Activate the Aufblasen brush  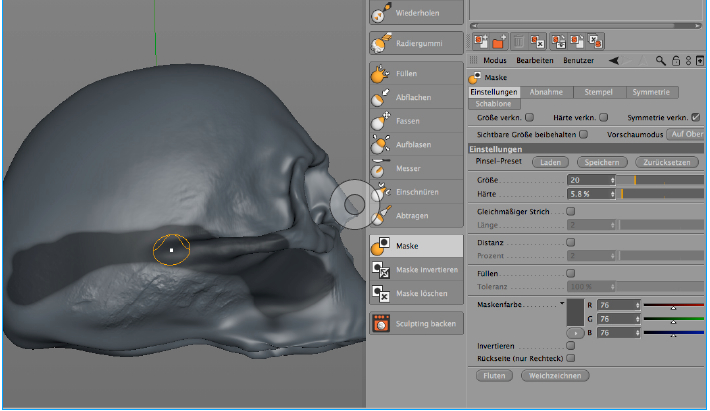(416, 145)
